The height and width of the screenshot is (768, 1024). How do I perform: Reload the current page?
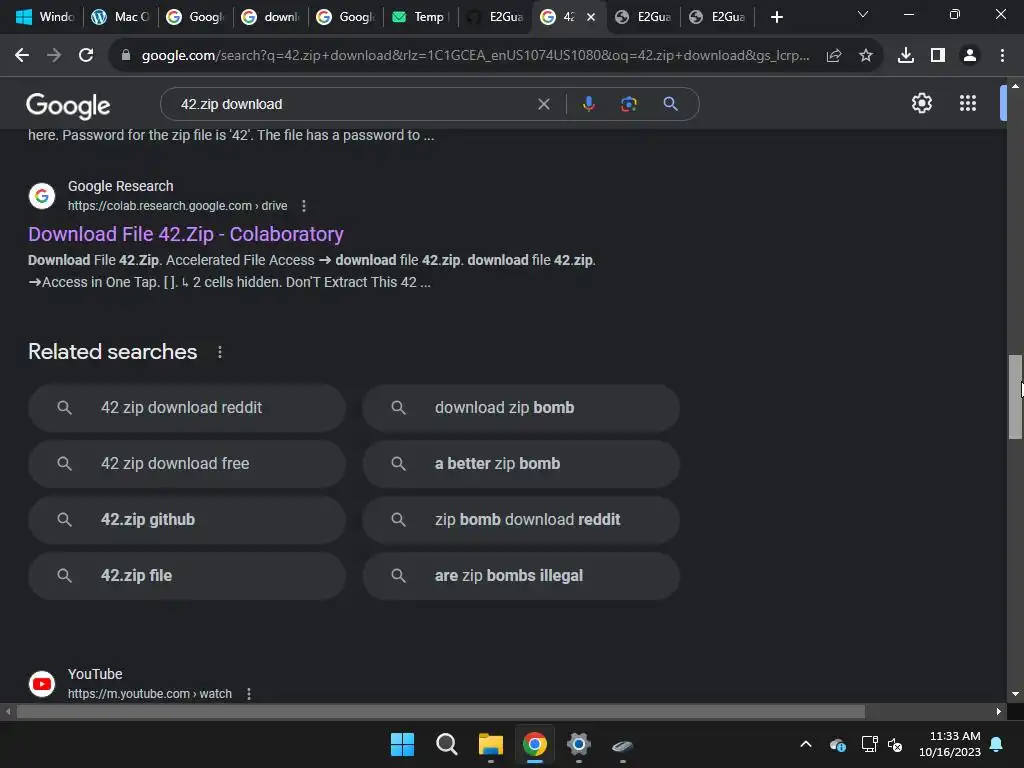pos(86,56)
